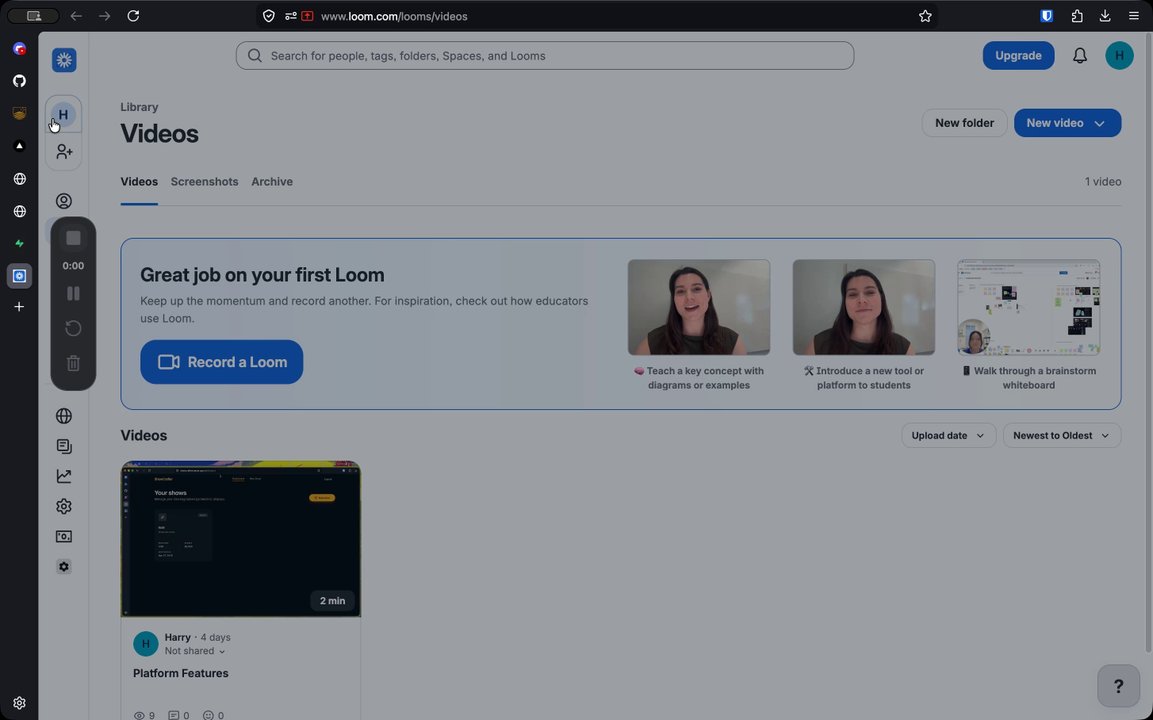Open the globe icon in Loom sidebar
The height and width of the screenshot is (720, 1153).
pos(64,416)
